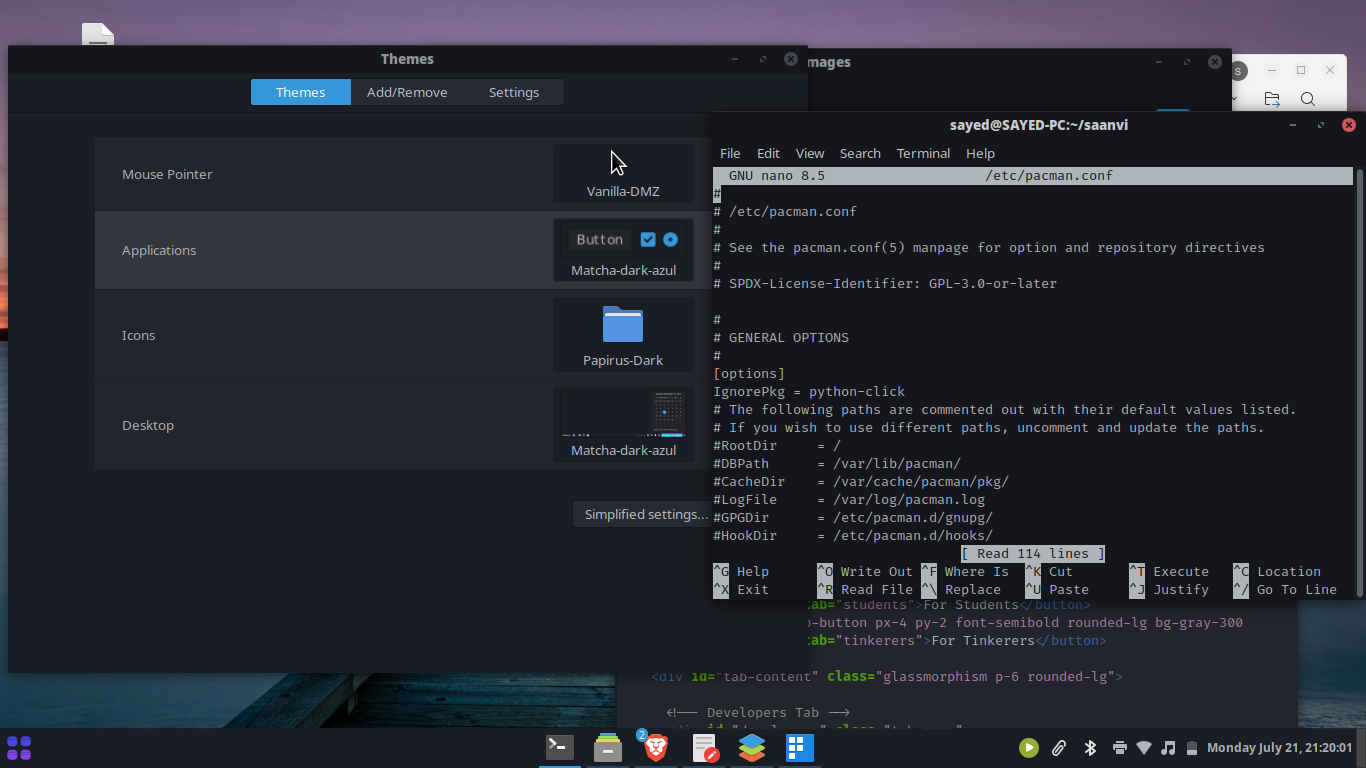Click the Icons row label in Themes
Image resolution: width=1366 pixels, height=768 pixels.
pyautogui.click(x=138, y=335)
